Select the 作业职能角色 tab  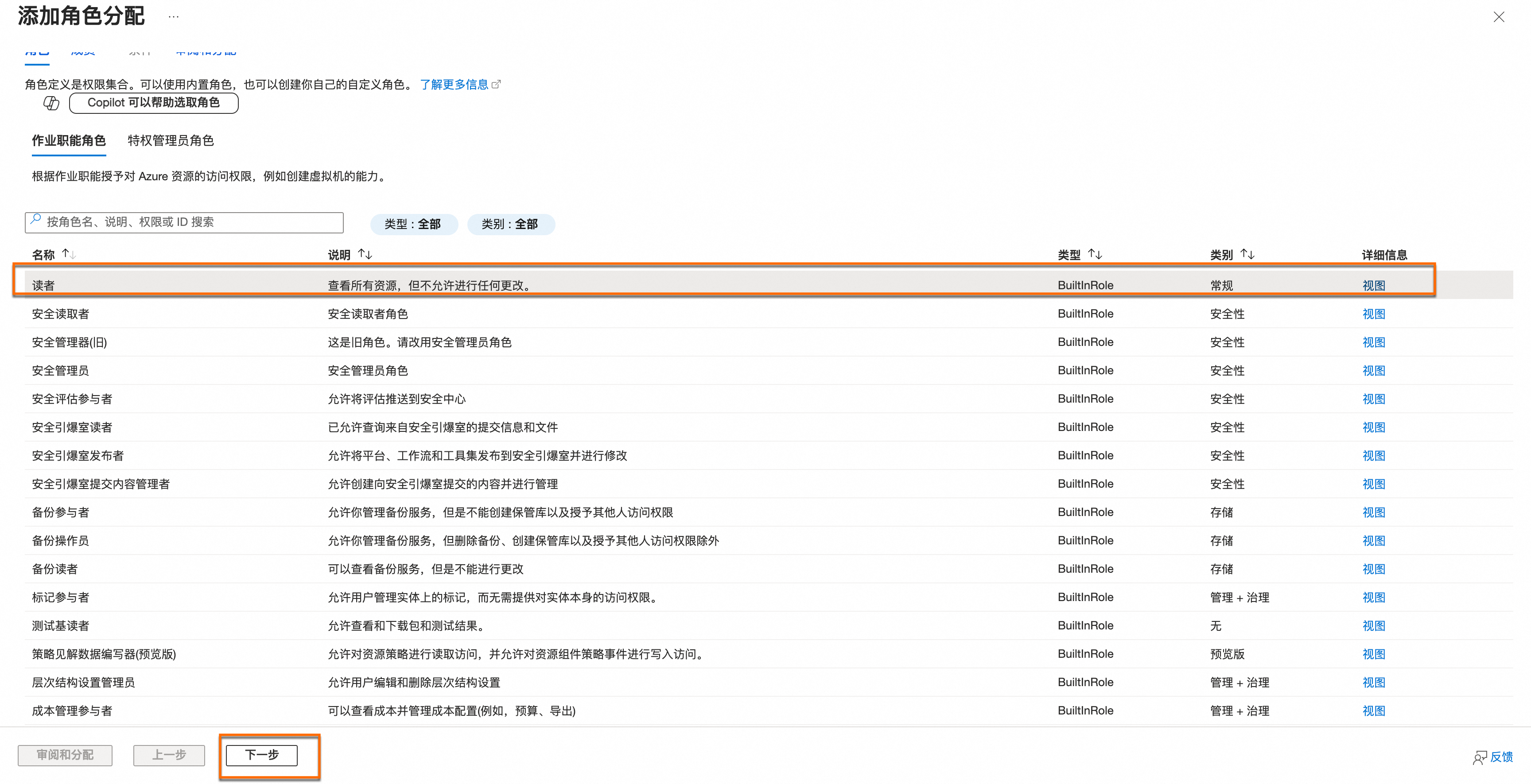pos(69,141)
